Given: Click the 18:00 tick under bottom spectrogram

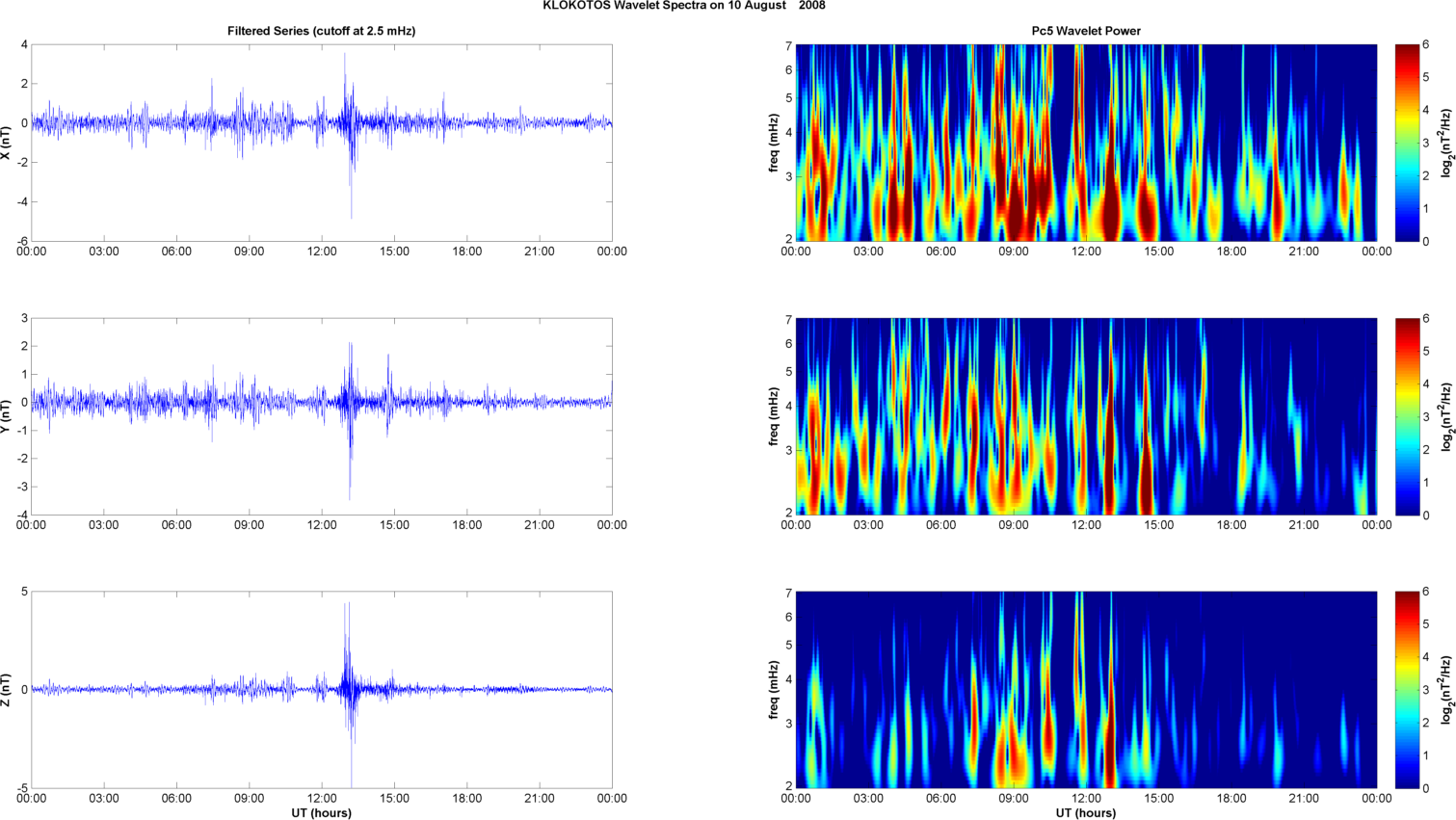Looking at the screenshot, I should (1231, 798).
